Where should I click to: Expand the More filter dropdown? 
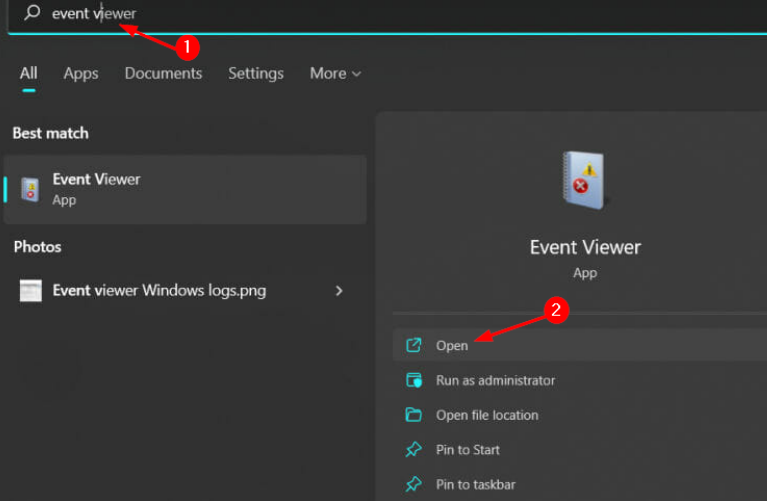(335, 73)
